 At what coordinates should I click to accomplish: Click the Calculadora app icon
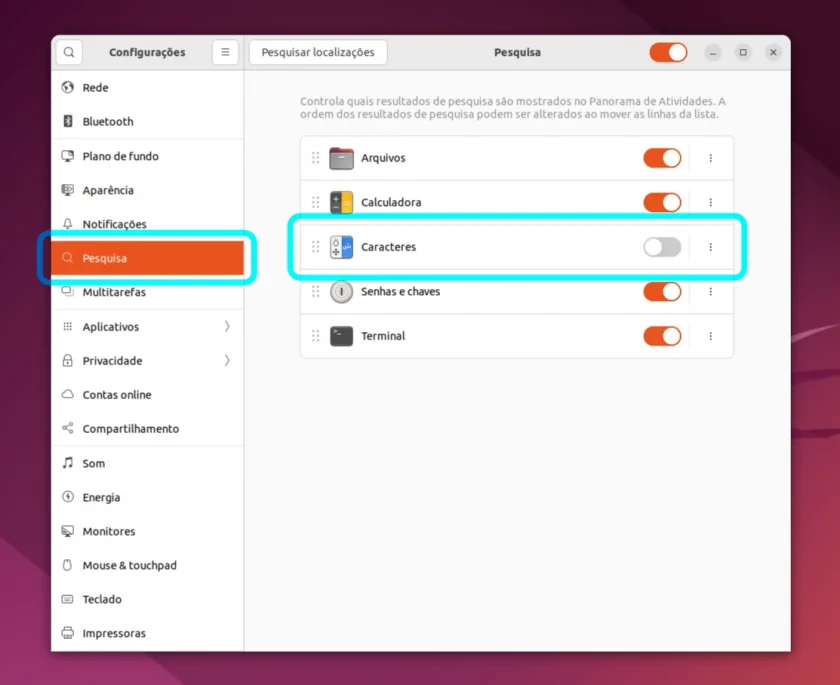click(341, 202)
